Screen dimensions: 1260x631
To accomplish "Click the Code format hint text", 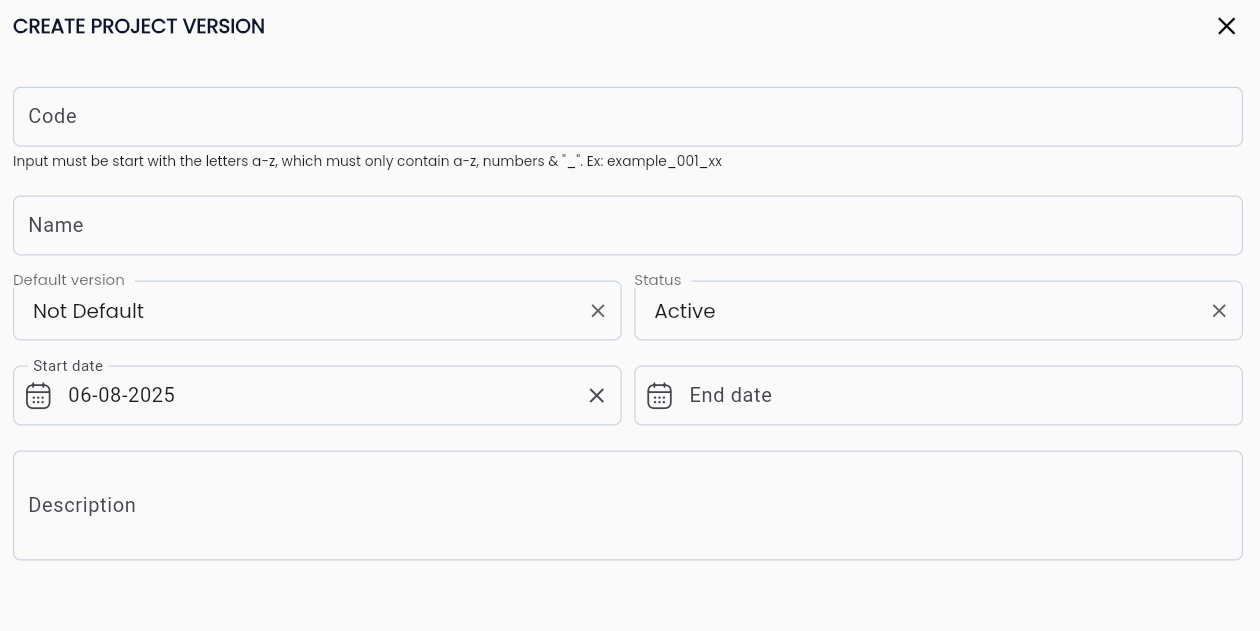I will click(367, 161).
